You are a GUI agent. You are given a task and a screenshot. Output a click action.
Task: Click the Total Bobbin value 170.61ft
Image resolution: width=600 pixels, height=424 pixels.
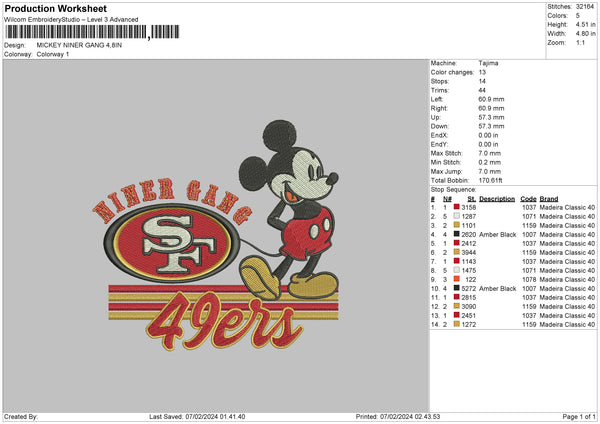click(x=490, y=180)
